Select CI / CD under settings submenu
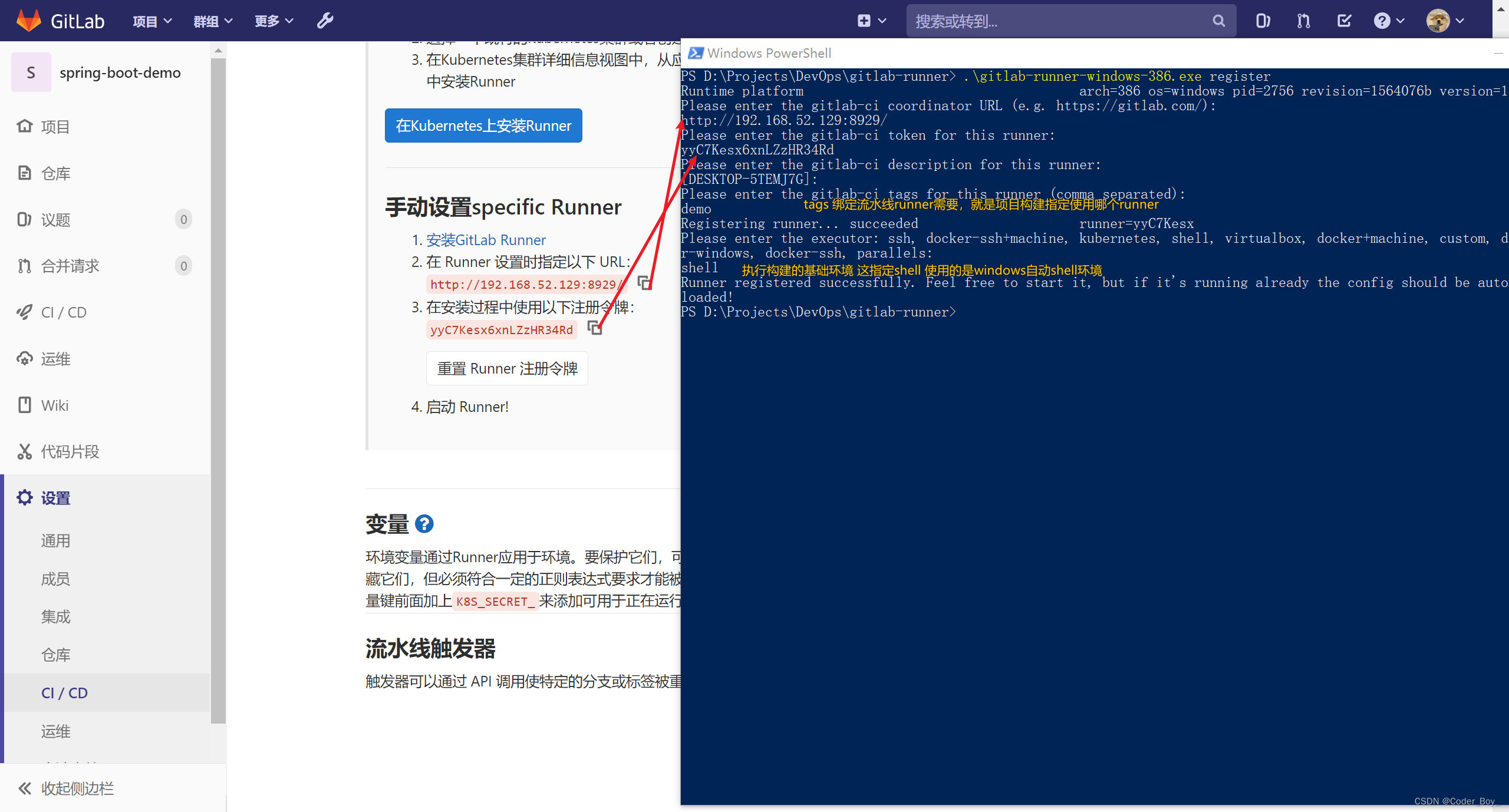Viewport: 1509px width, 812px height. click(64, 692)
